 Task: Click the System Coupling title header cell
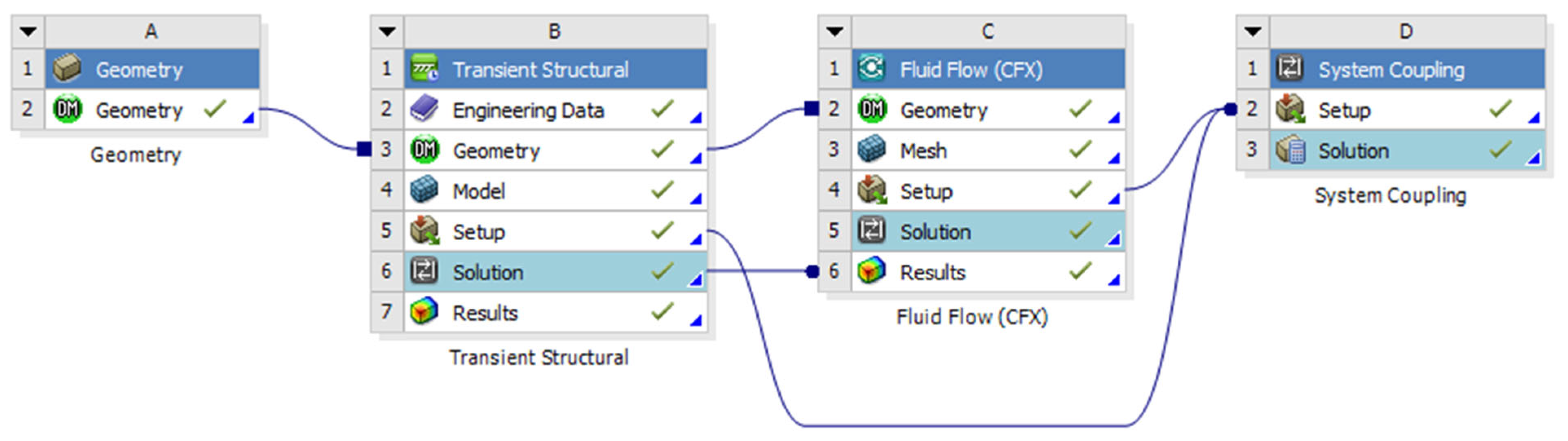coord(1391,69)
